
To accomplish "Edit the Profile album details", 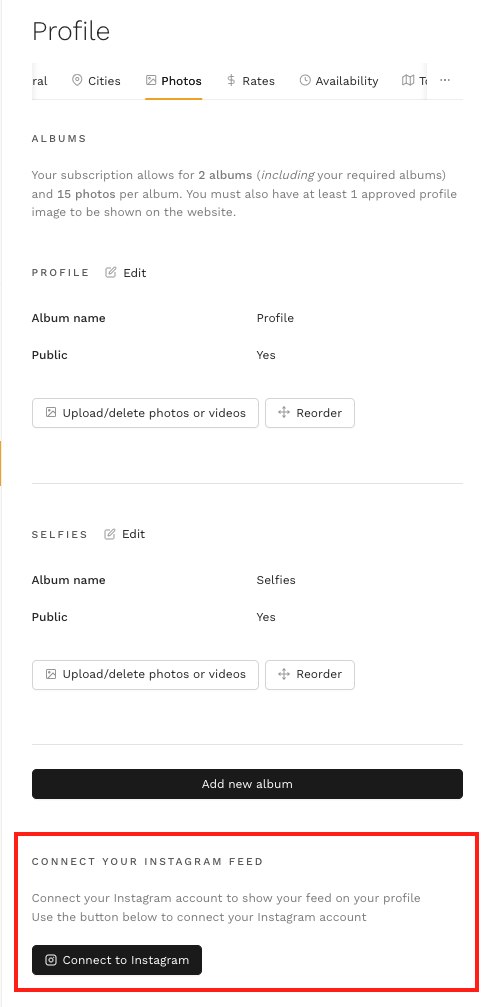I will [126, 272].
